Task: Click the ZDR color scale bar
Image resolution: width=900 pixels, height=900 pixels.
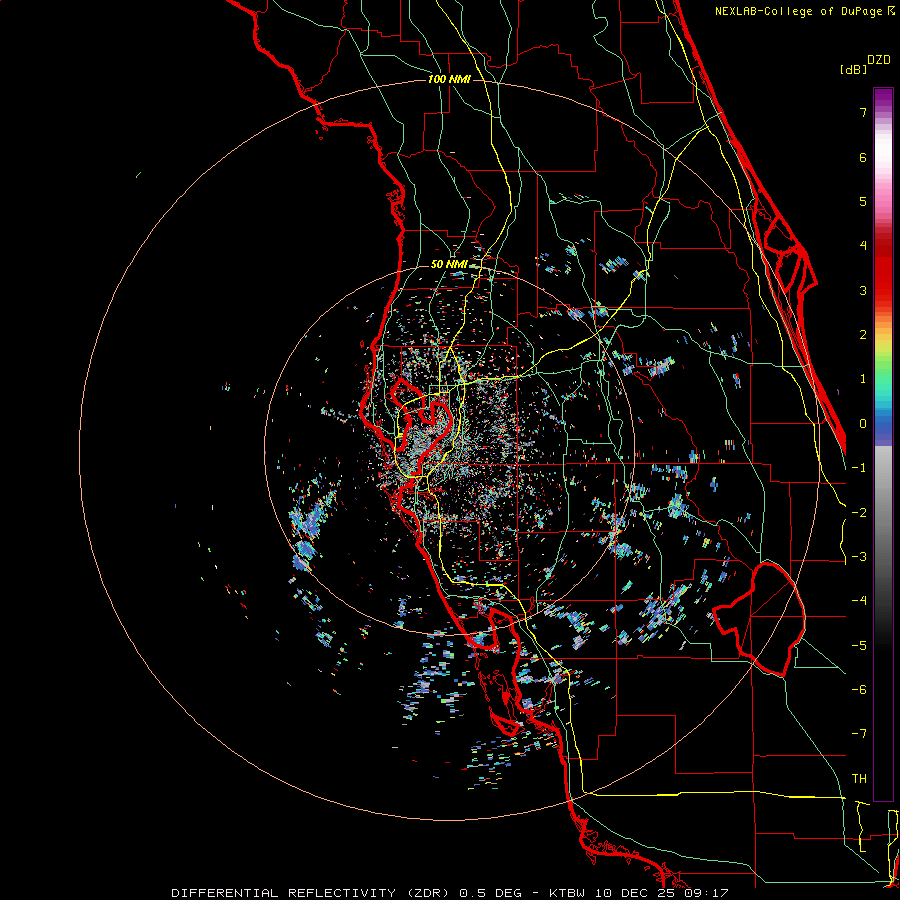Action: [883, 444]
